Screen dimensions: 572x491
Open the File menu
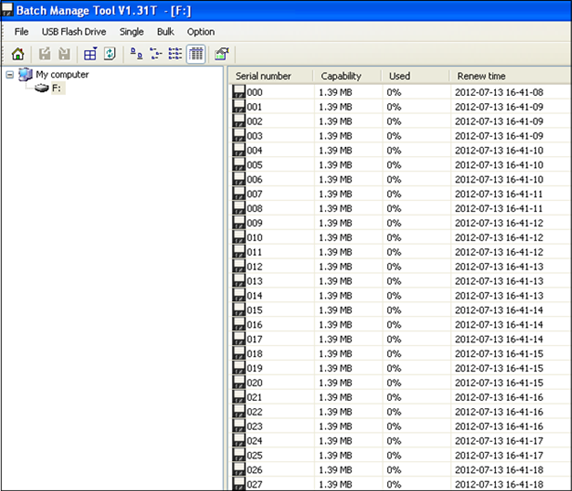coord(21,32)
